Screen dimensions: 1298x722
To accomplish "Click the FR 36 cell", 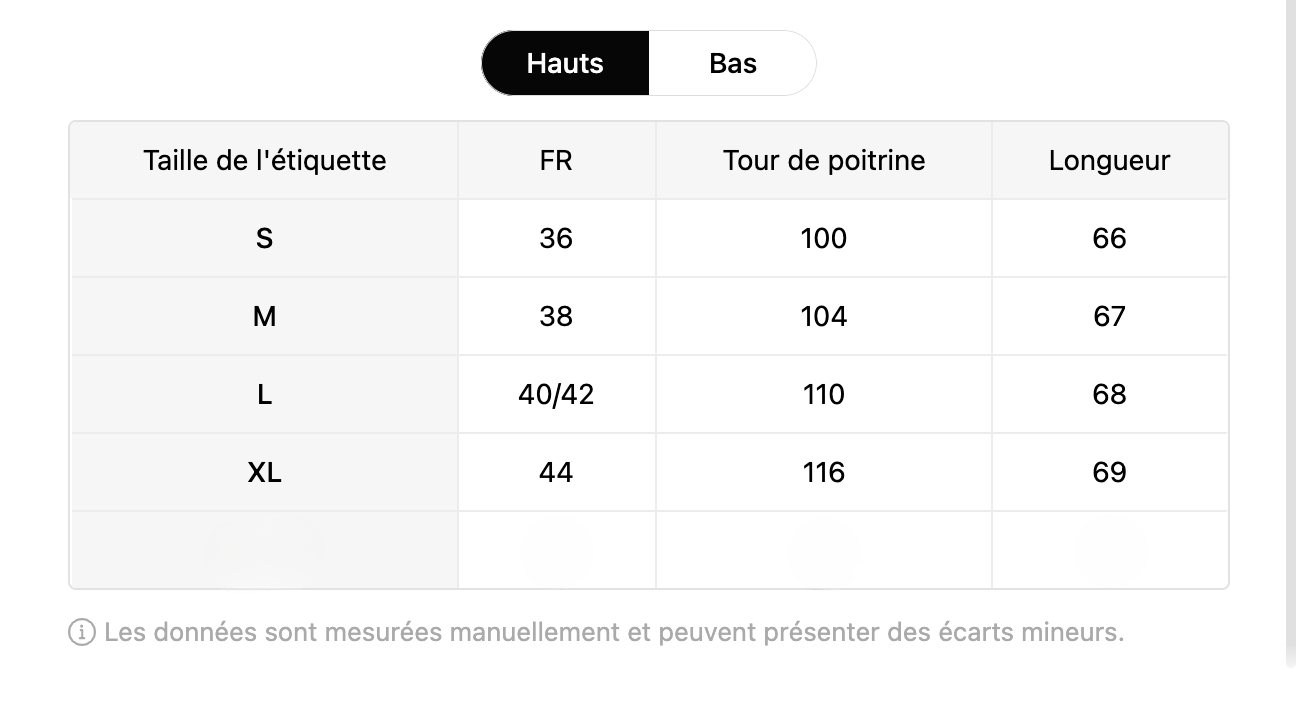I will point(556,238).
